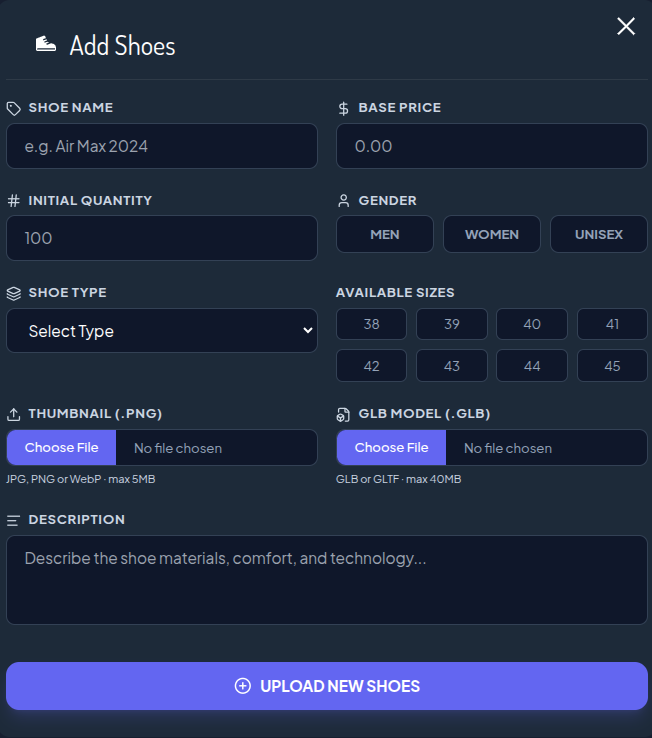The width and height of the screenshot is (652, 738).
Task: Click the 'GENDER' label text
Action: (387, 201)
